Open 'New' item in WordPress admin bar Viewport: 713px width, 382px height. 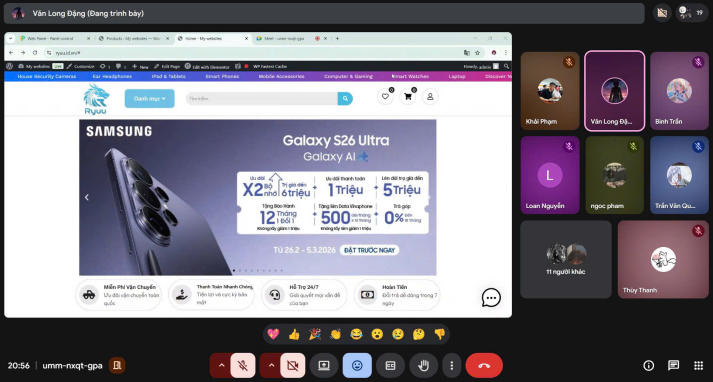(141, 66)
